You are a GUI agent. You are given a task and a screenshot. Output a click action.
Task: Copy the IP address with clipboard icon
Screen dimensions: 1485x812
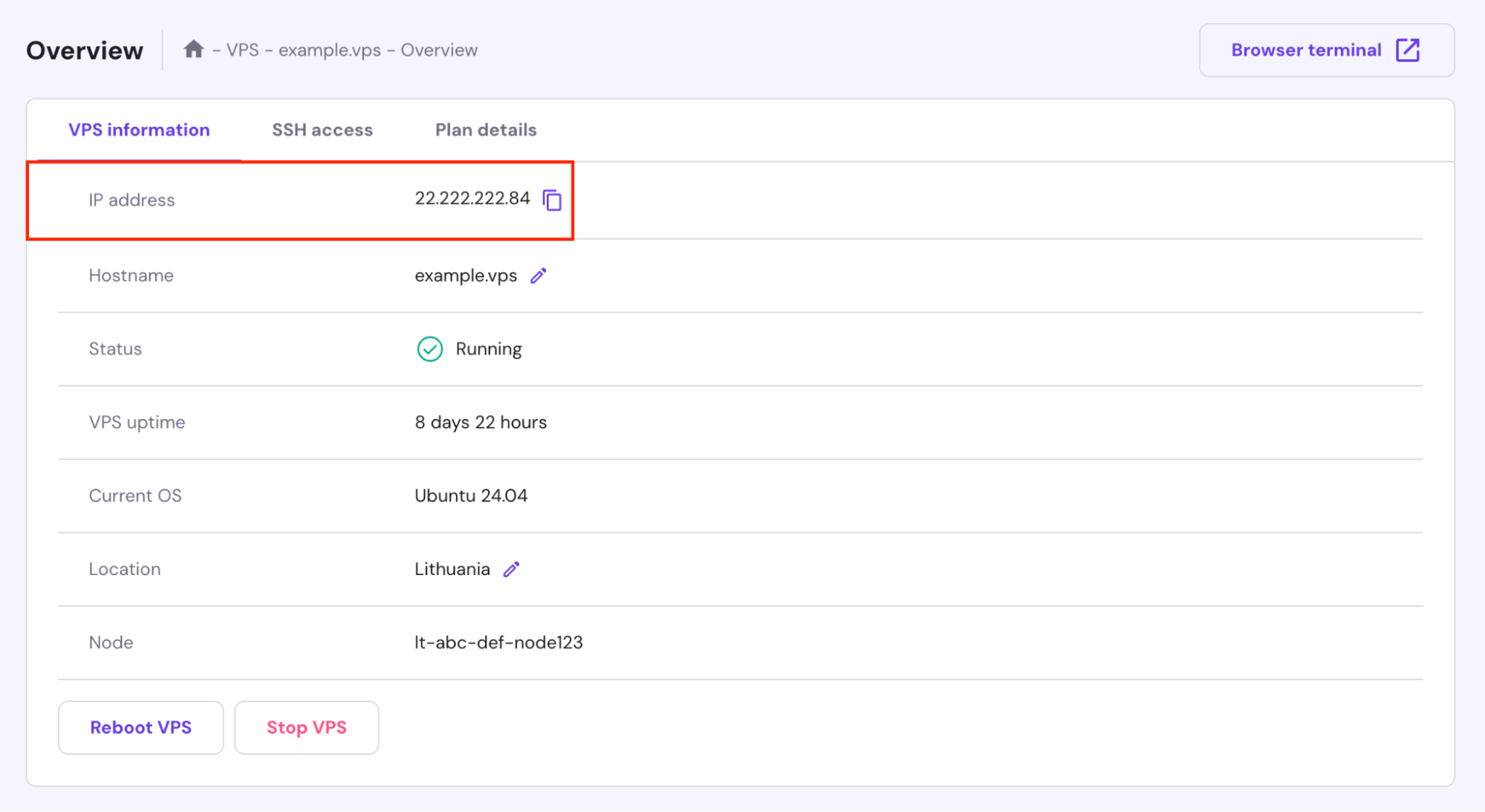[x=552, y=200]
